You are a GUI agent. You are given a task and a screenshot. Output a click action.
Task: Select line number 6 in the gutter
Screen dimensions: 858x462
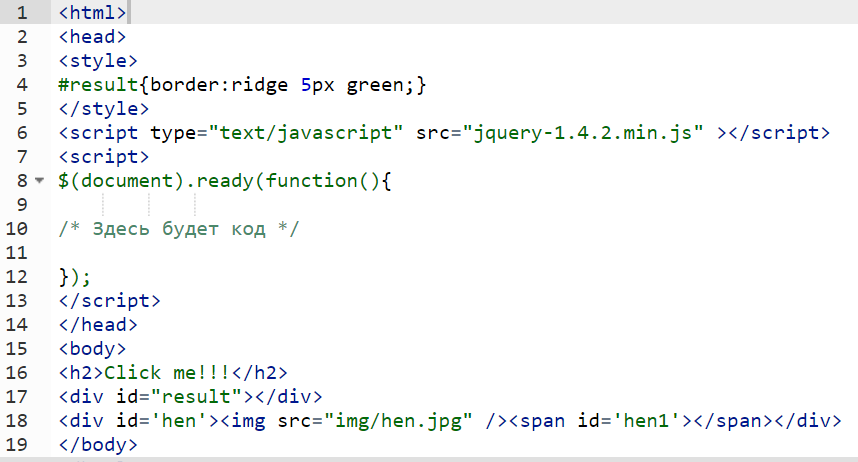click(22, 133)
